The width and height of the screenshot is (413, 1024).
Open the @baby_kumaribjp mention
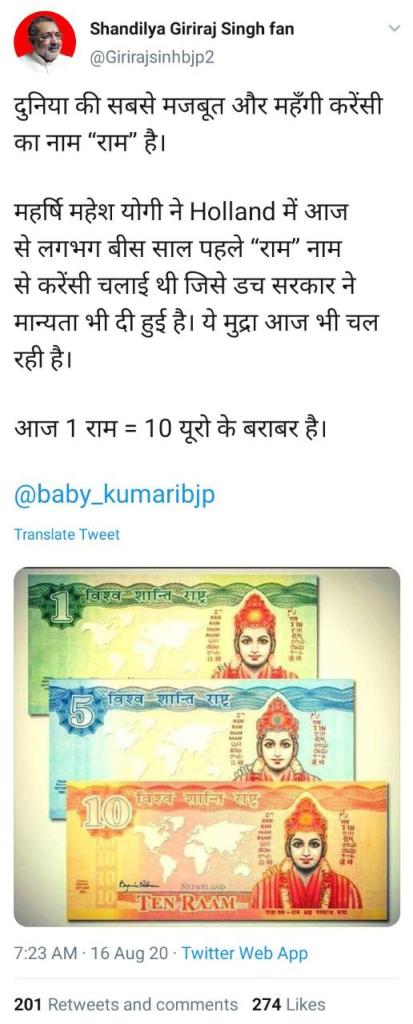pyautogui.click(x=114, y=496)
